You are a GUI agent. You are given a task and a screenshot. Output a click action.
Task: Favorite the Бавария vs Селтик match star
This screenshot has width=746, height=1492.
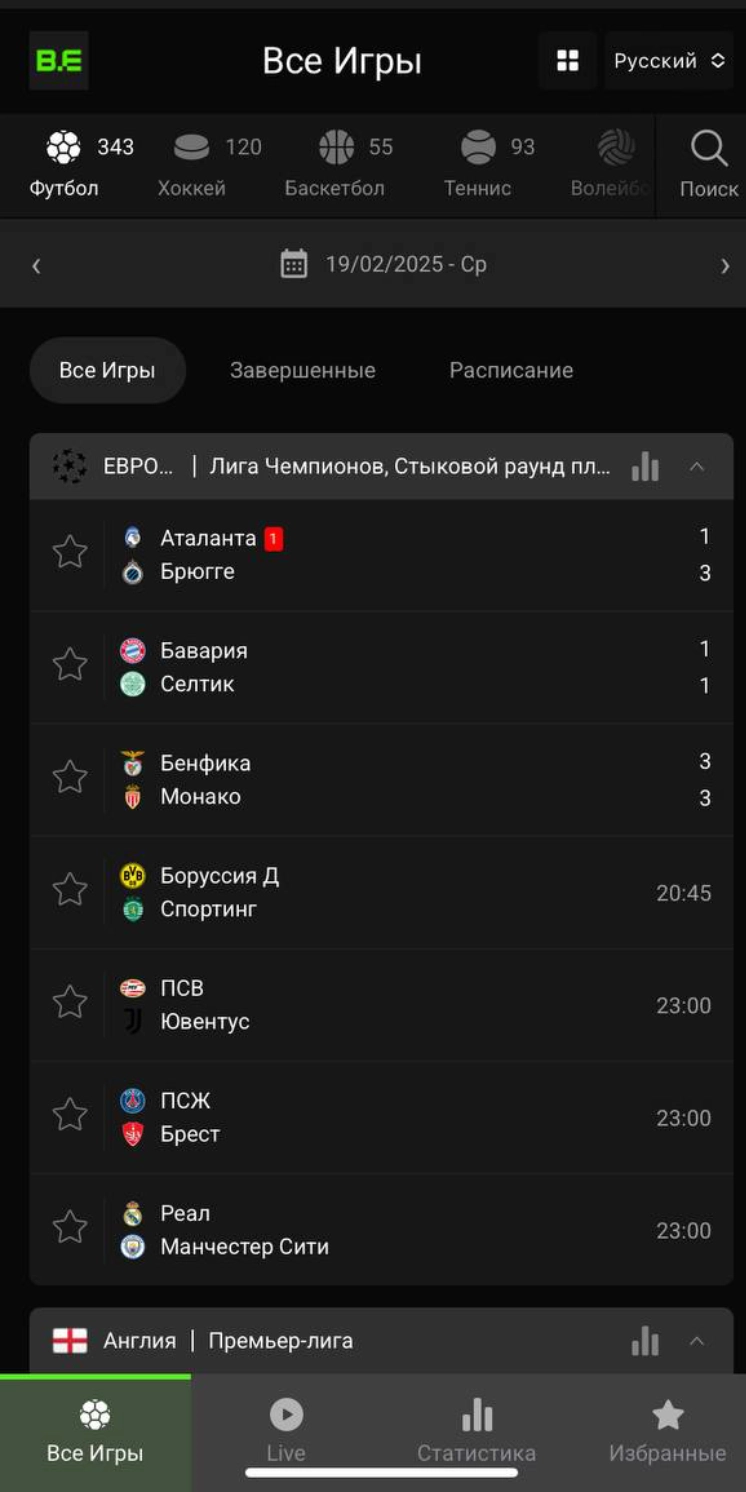tap(70, 664)
